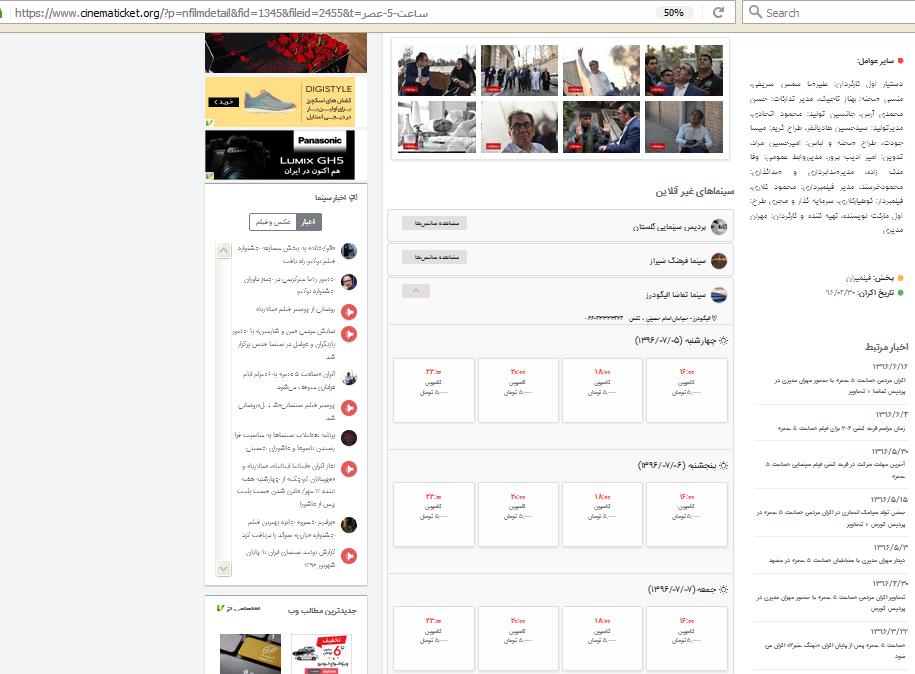Play the first video item in the cinema news list

coord(349,312)
